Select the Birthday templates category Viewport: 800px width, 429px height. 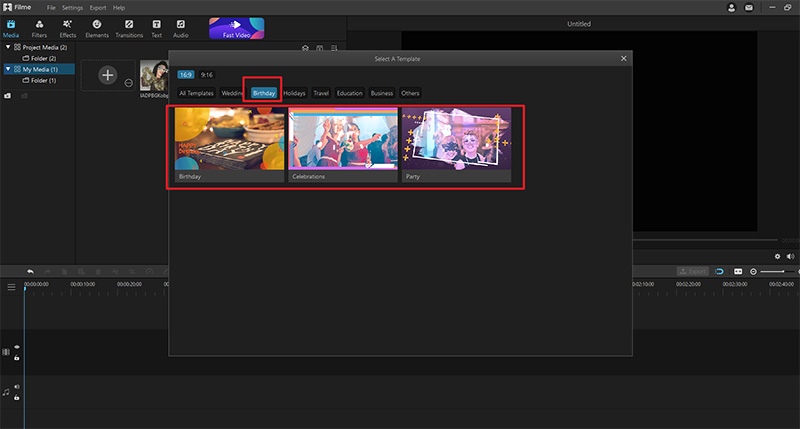pos(264,93)
